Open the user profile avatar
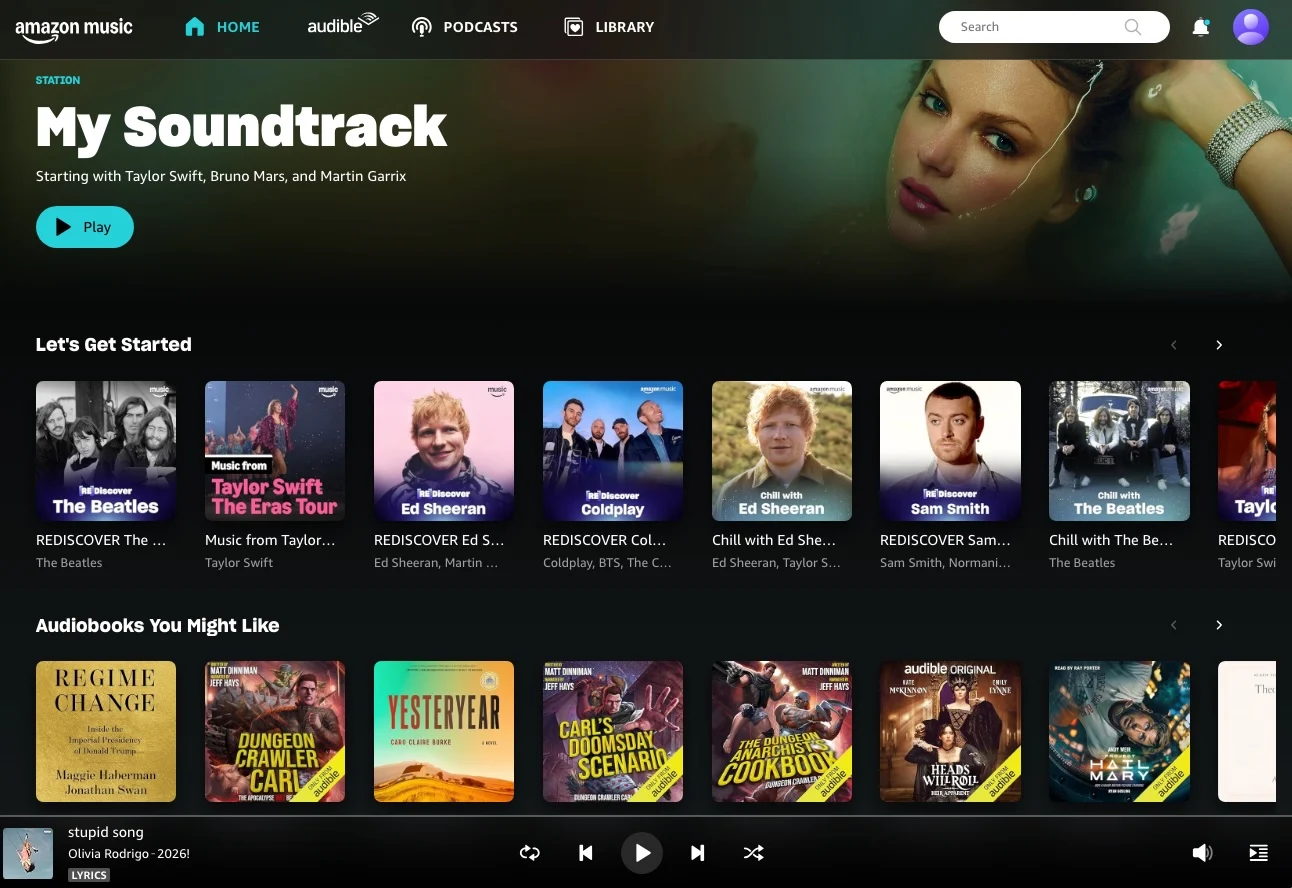 [1251, 27]
